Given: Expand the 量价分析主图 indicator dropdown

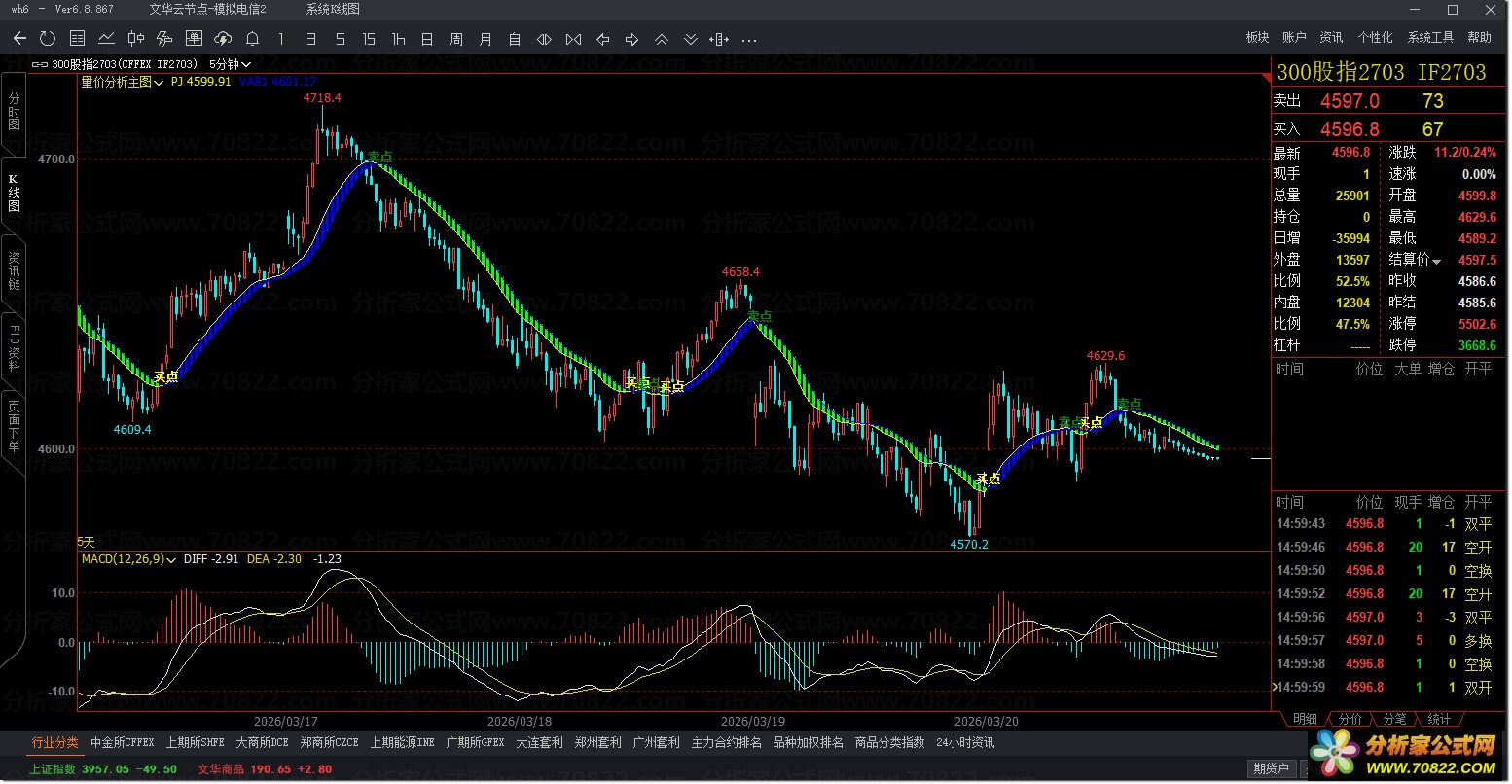Looking at the screenshot, I should click(122, 83).
